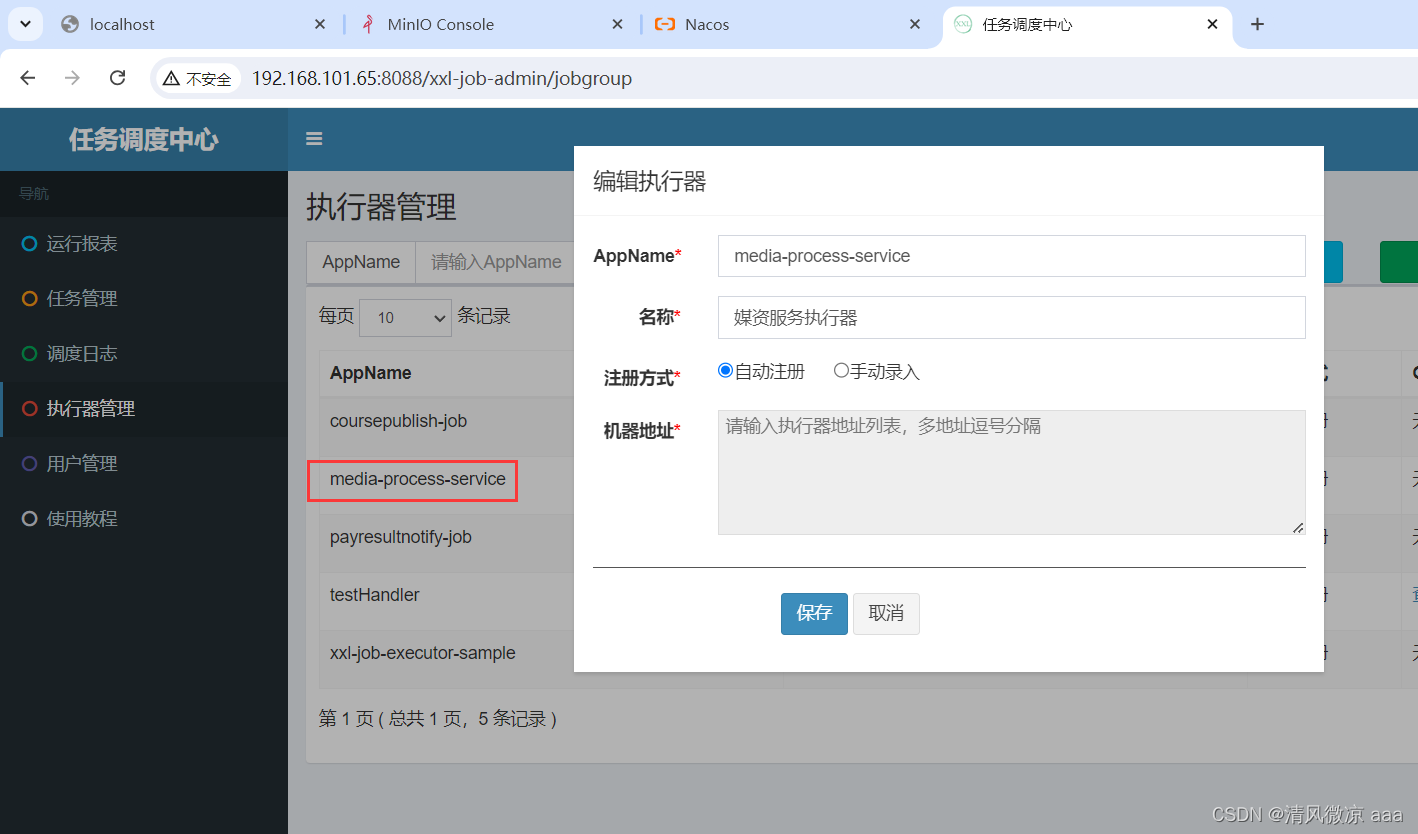Image resolution: width=1418 pixels, height=834 pixels.
Task: Click the AppName field in the dialog
Action: [x=1012, y=256]
